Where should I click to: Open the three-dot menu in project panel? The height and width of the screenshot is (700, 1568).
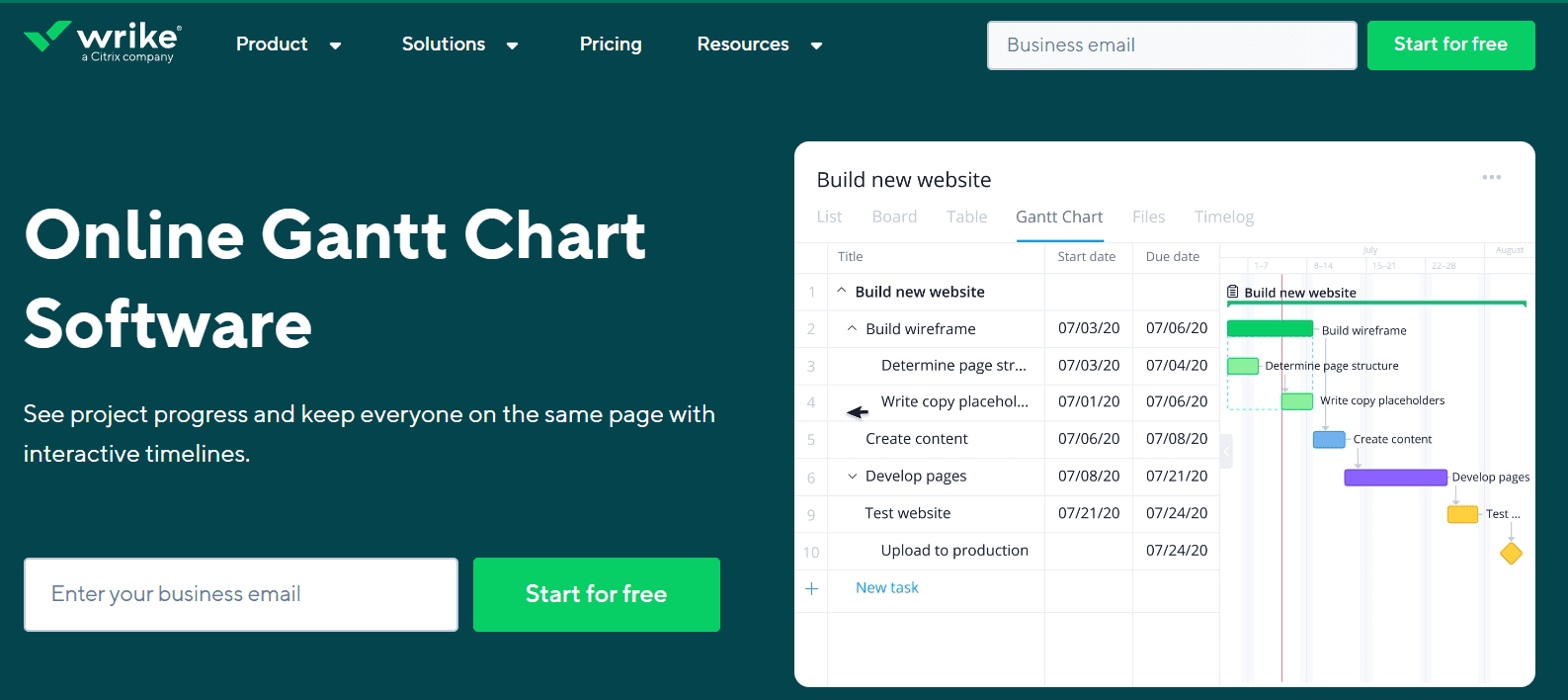(x=1491, y=178)
